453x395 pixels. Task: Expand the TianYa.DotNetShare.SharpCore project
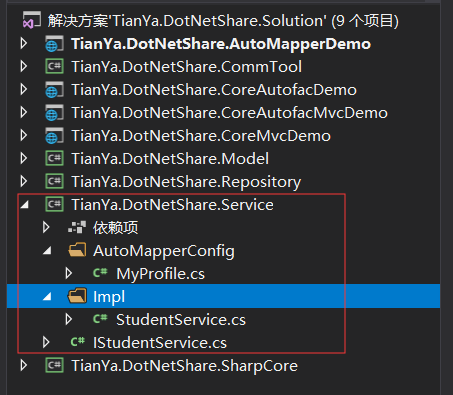pos(24,365)
